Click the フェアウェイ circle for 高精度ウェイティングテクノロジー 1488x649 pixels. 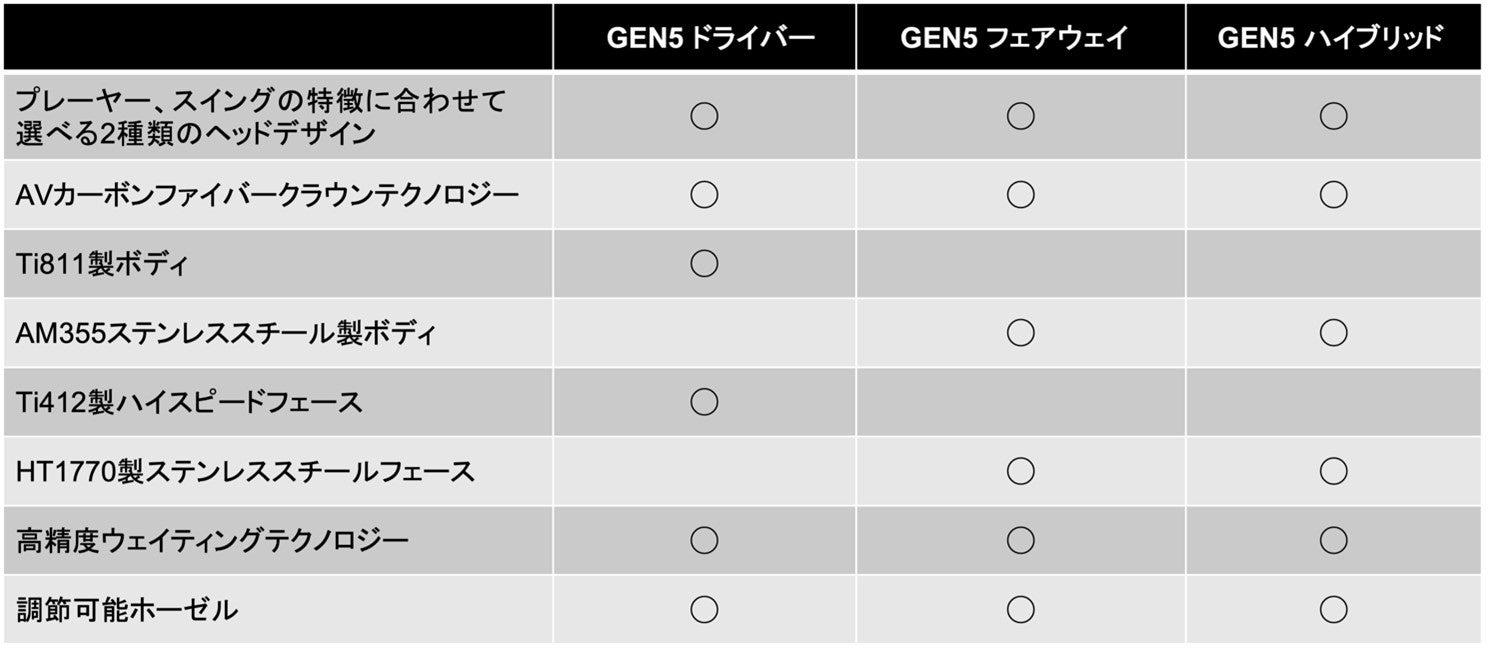pos(1020,541)
